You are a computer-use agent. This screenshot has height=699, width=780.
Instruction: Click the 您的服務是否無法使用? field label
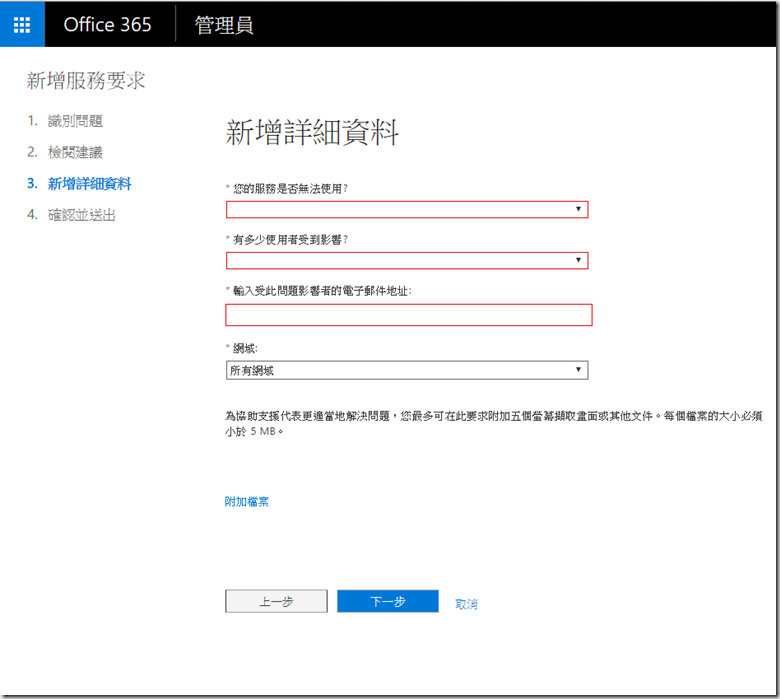click(x=289, y=188)
